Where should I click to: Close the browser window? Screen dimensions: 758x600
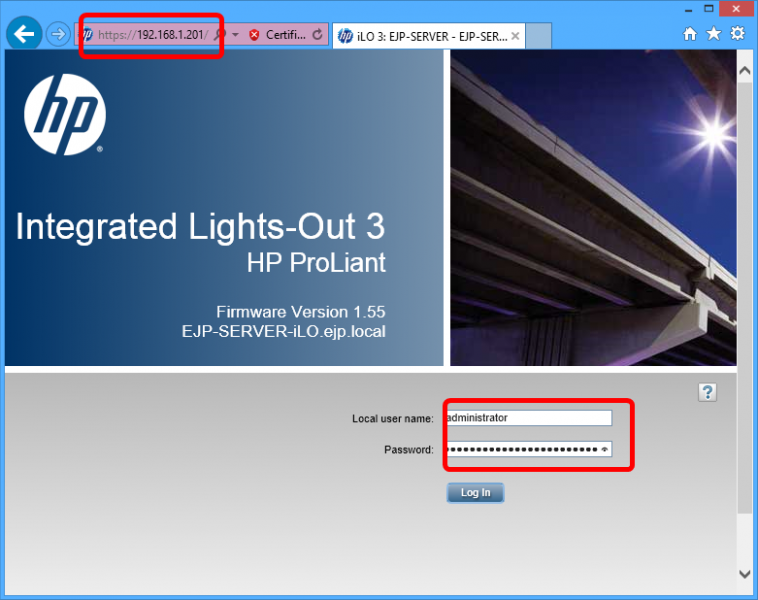pyautogui.click(x=736, y=9)
